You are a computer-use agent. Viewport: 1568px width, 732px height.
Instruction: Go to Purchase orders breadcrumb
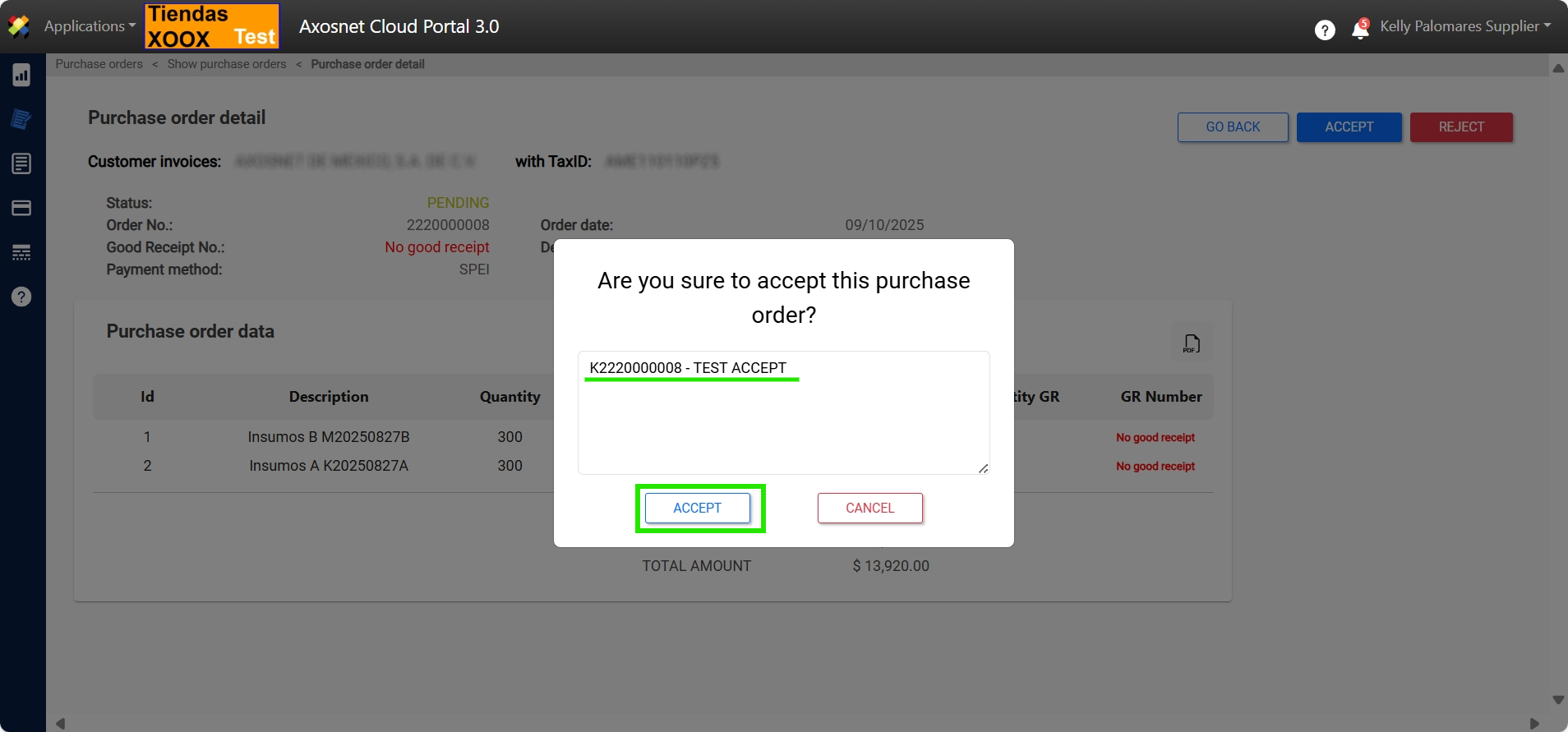pyautogui.click(x=99, y=64)
